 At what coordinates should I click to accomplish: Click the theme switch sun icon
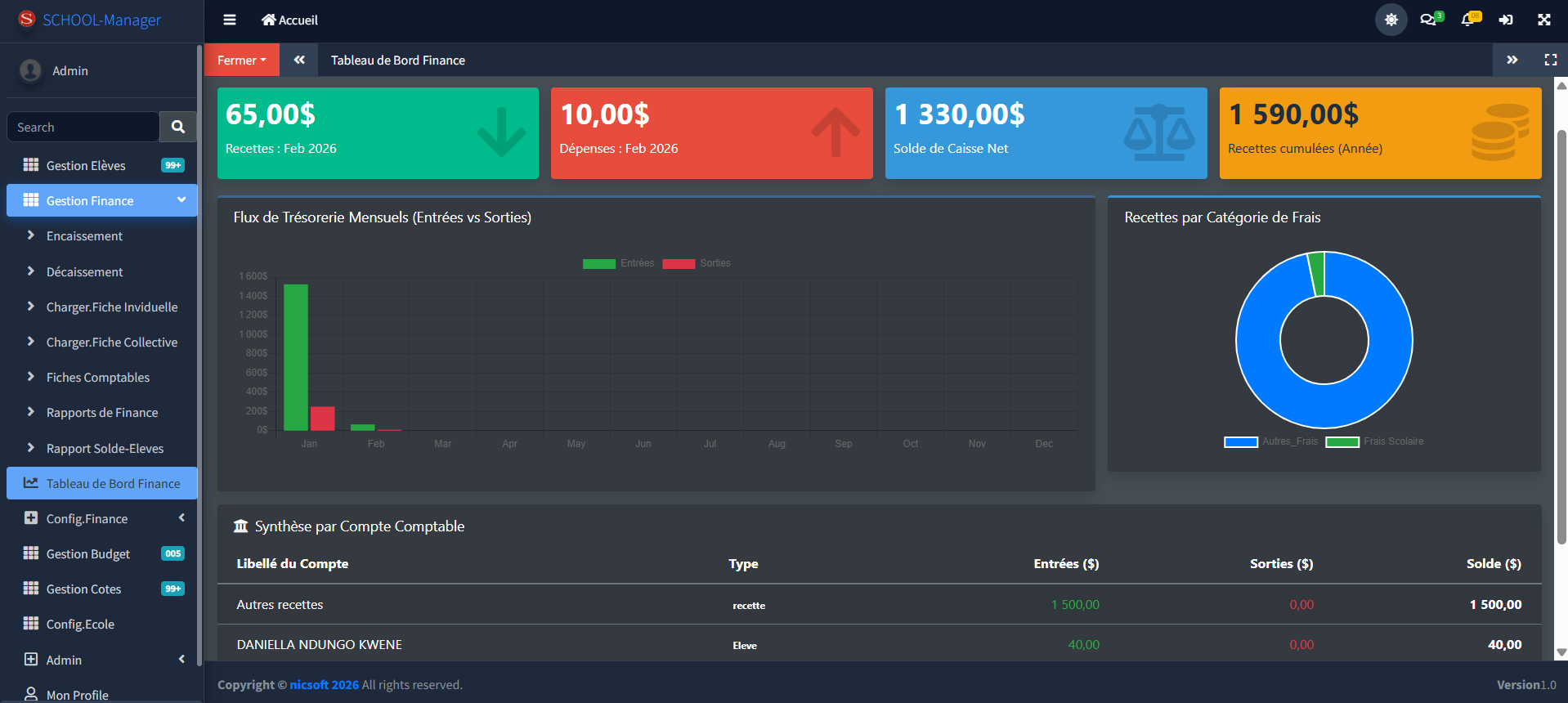1391,20
